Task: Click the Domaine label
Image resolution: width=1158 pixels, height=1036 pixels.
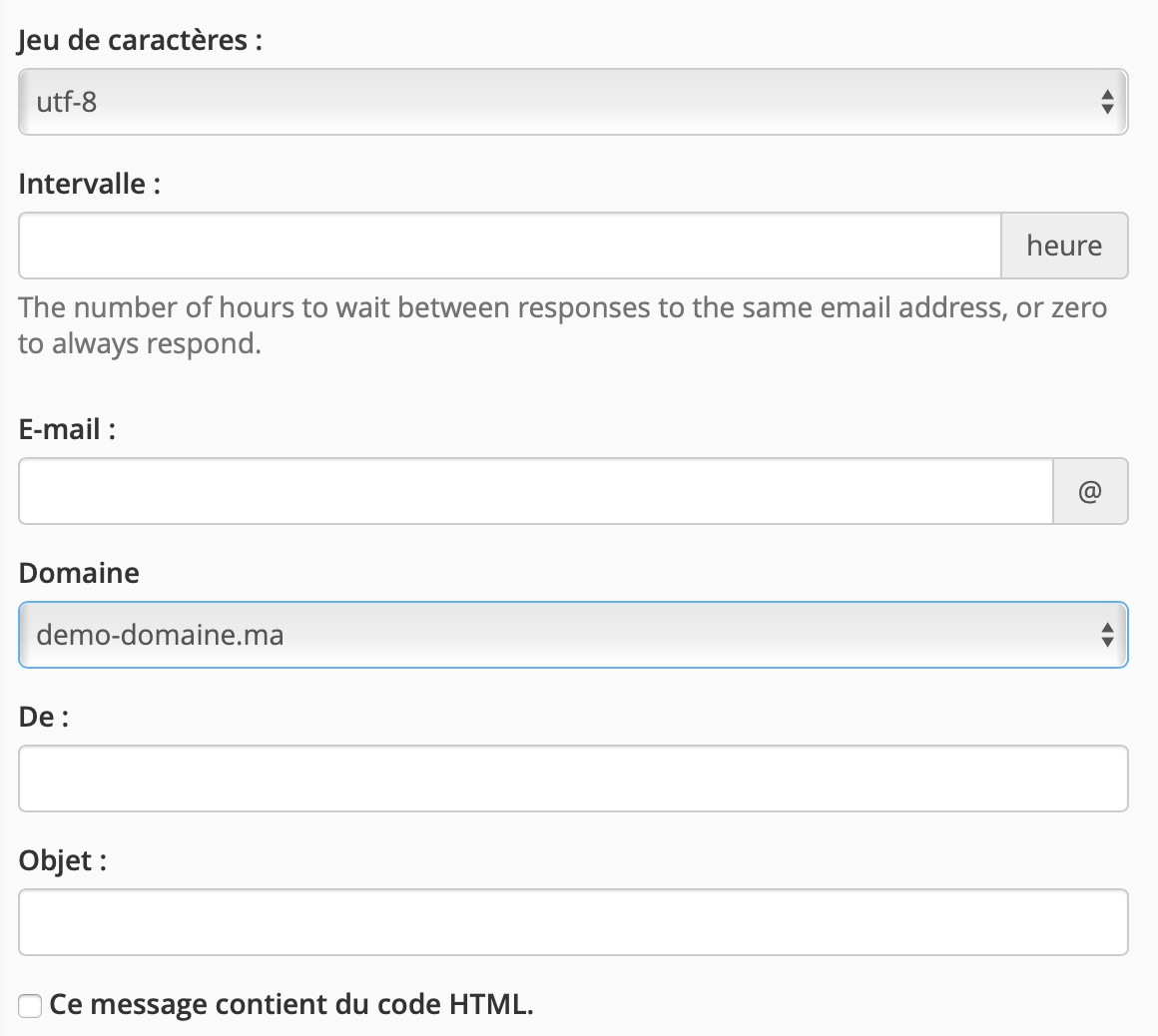Action: [79, 573]
